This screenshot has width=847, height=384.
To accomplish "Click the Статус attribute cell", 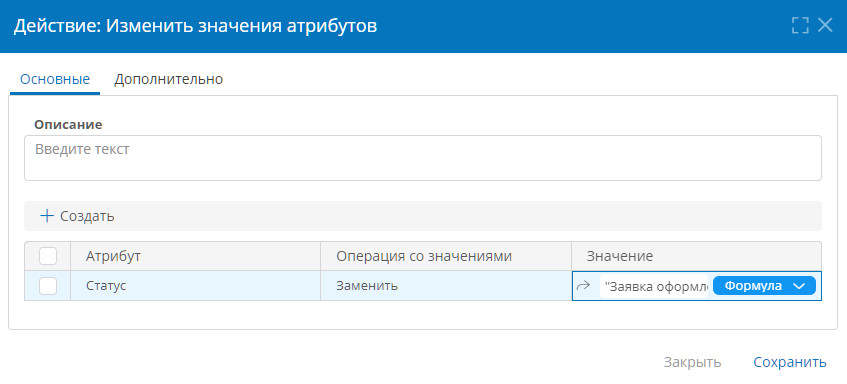I will click(196, 286).
